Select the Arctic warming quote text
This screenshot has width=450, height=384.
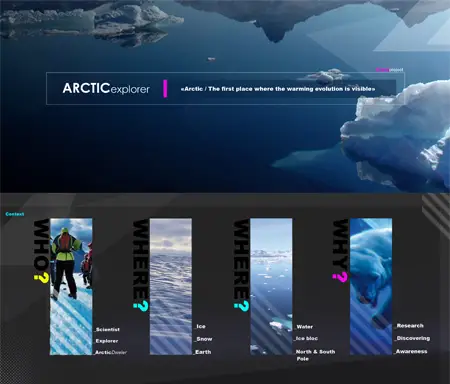pos(278,89)
